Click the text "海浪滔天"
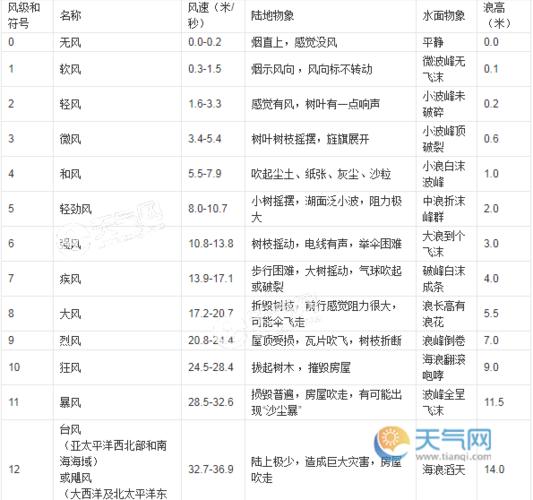Viewport: 533px width, 500px height. [x=444, y=470]
